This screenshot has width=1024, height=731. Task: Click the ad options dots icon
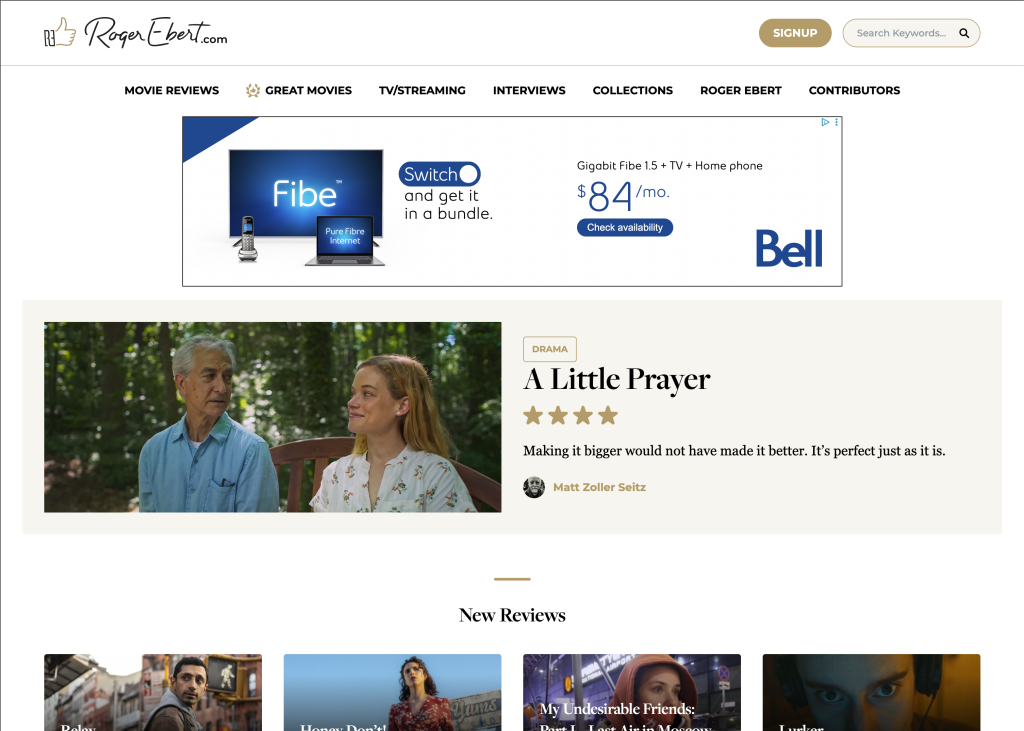tap(837, 122)
